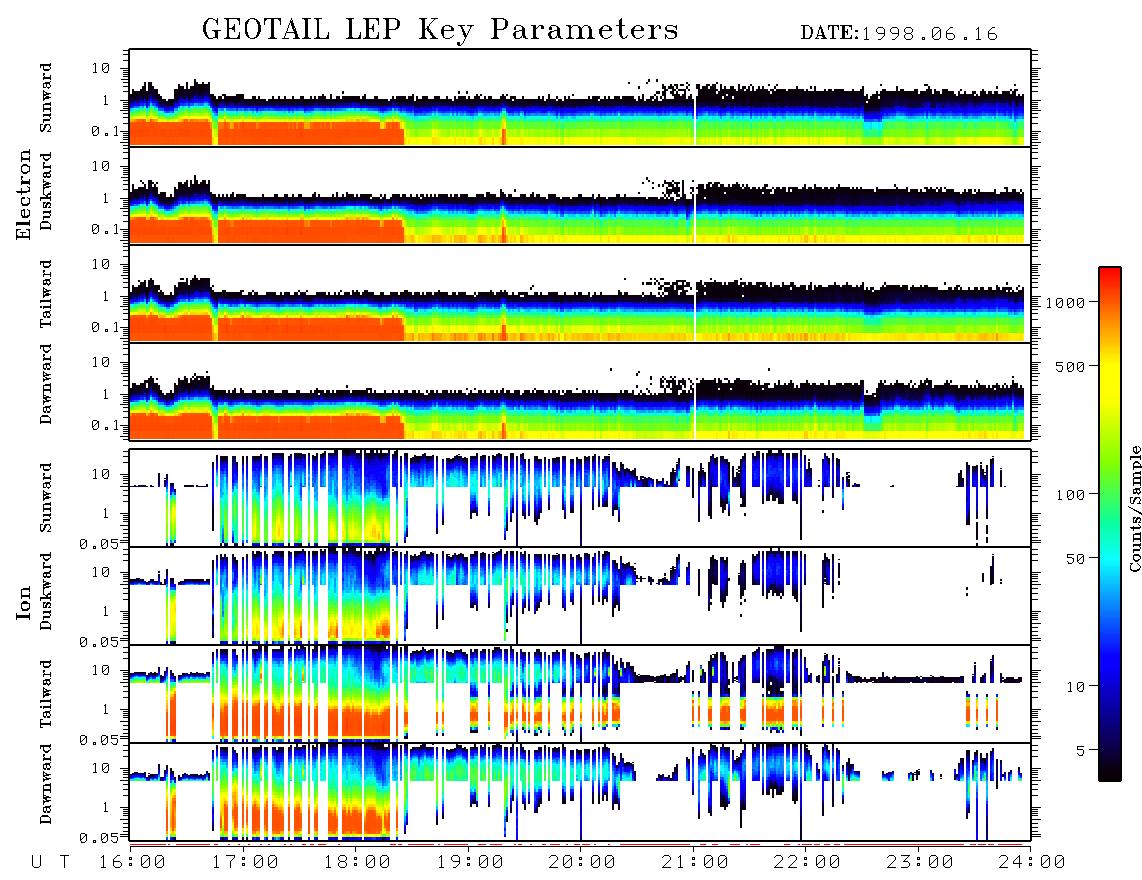The image size is (1142, 880).
Task: Click the Ion Dawnward spectrogram panel
Action: coord(580,792)
